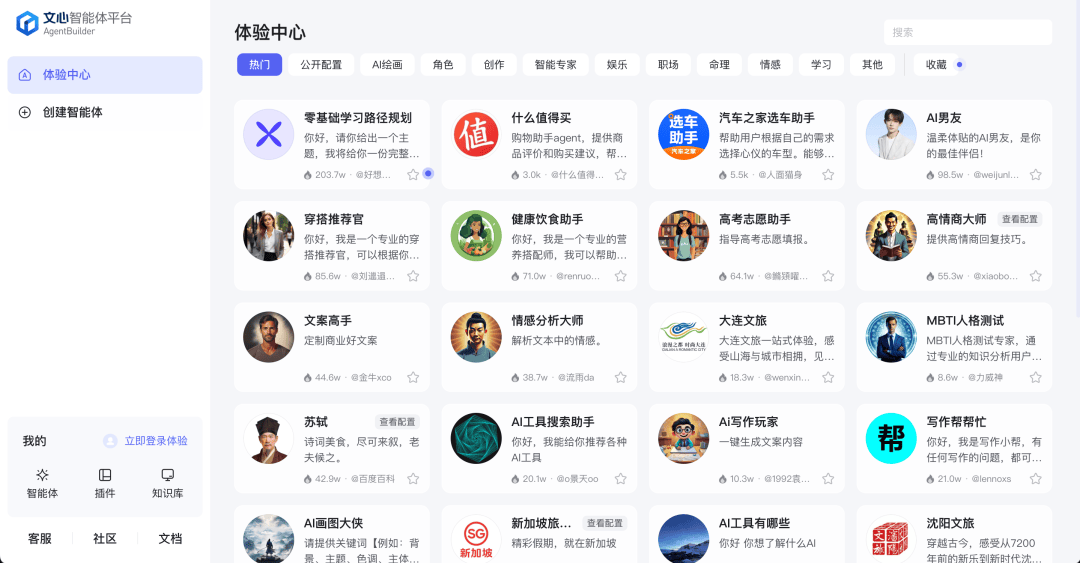Open the 文案高手 avatar
This screenshot has height=563, width=1080.
point(269,337)
